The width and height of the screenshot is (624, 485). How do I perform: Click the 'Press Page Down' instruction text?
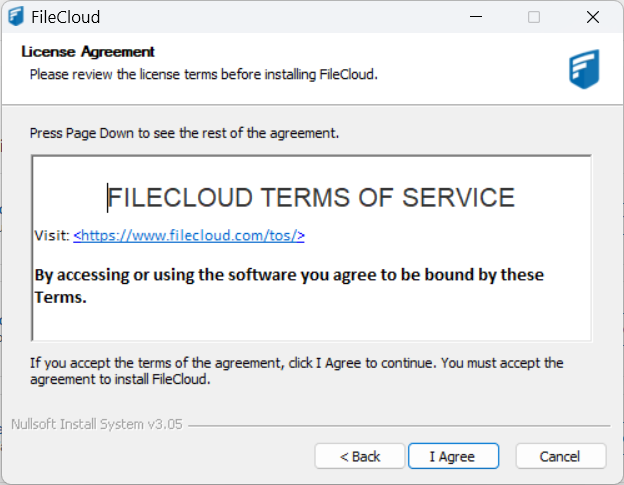185,132
